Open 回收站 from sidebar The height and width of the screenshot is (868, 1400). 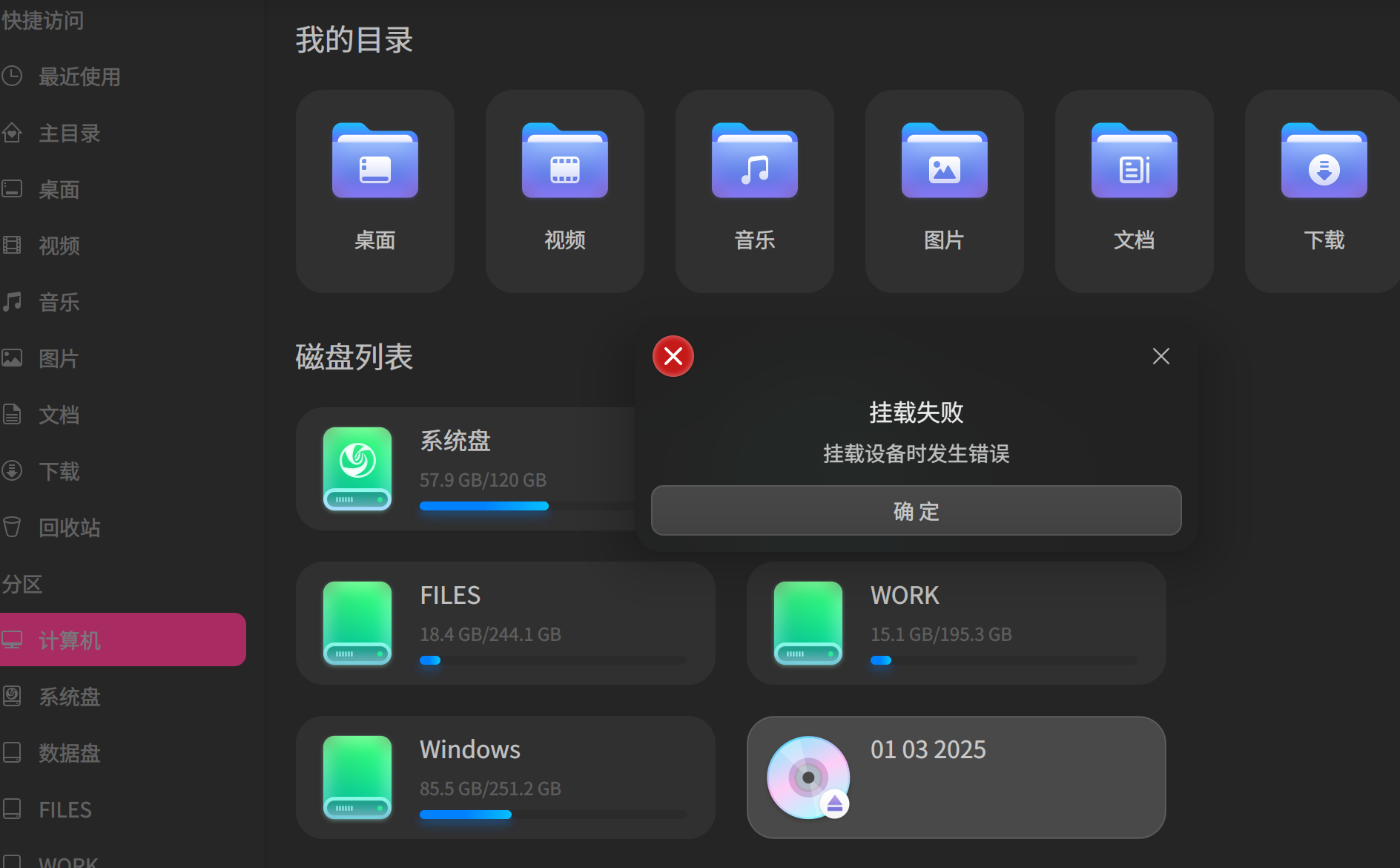click(x=122, y=527)
